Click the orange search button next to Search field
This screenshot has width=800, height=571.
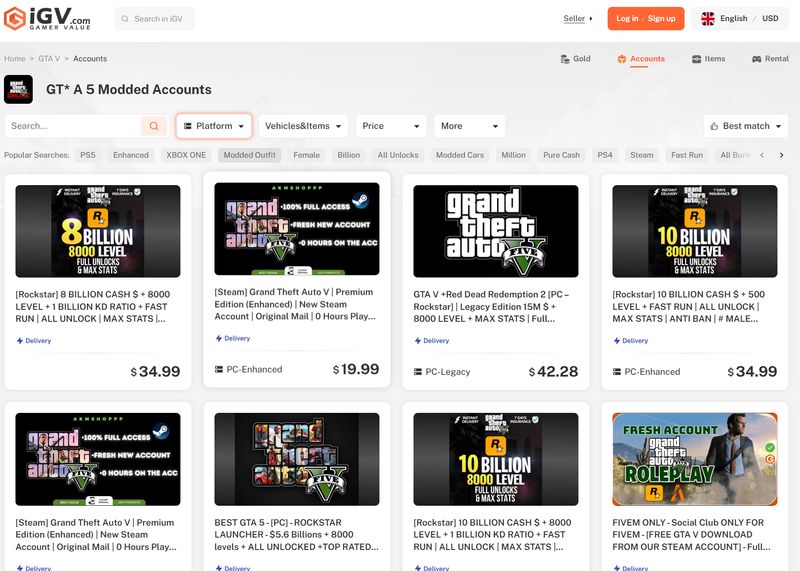pyautogui.click(x=154, y=126)
